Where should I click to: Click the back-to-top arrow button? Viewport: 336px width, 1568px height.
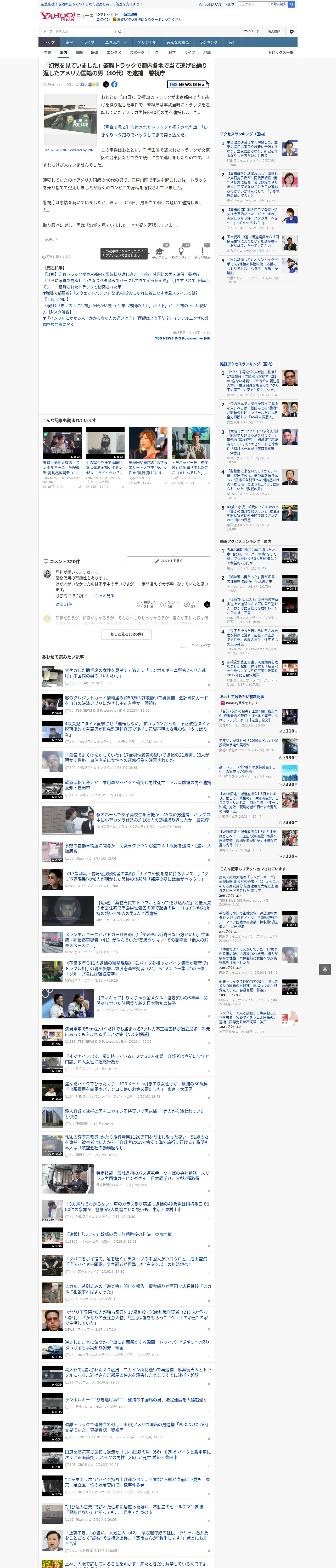tap(325, 969)
